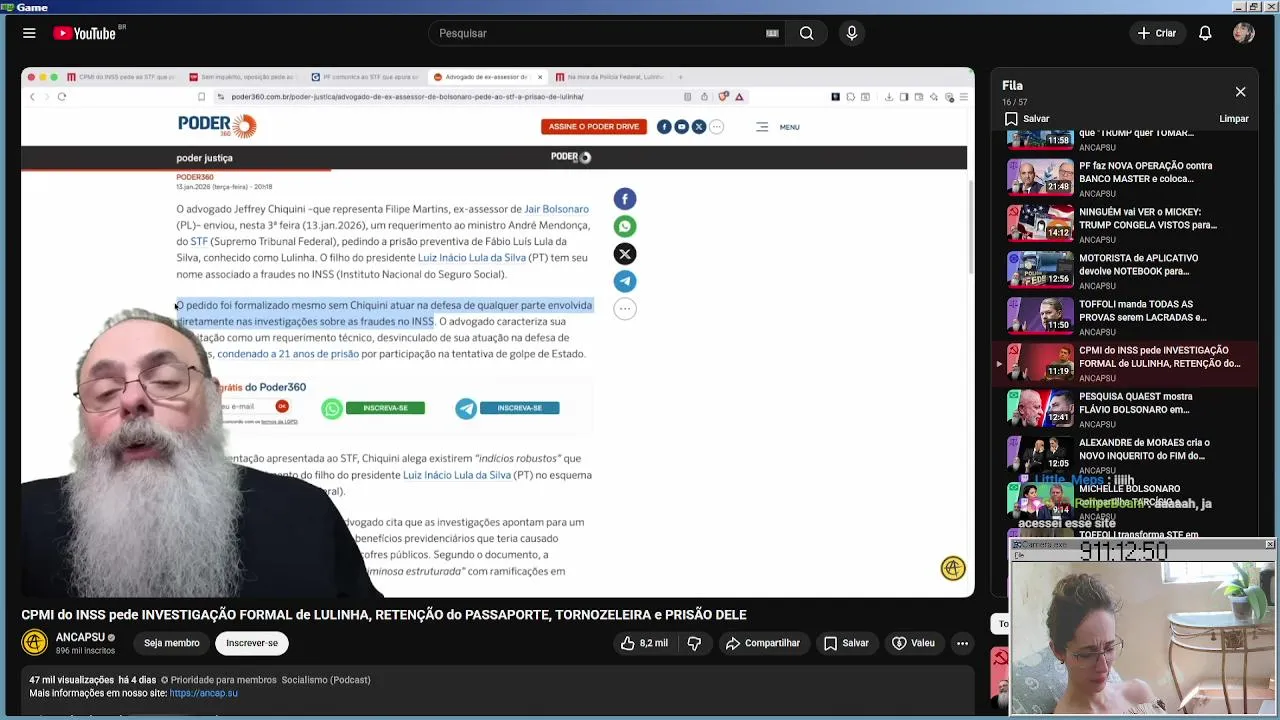Viewport: 1280px width, 720px height.
Task: Click the video player area
Action: [x=498, y=332]
